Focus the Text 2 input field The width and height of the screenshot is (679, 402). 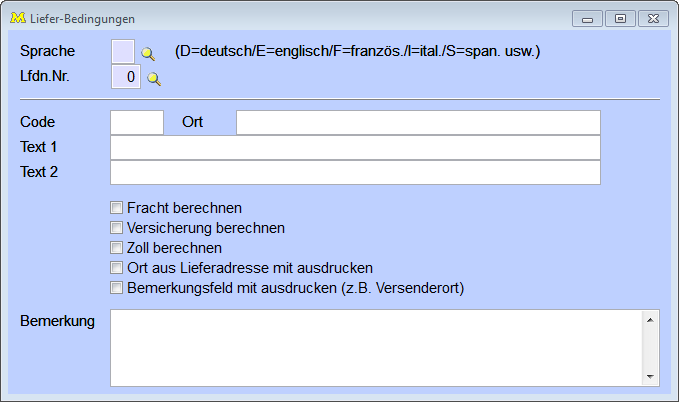click(355, 173)
